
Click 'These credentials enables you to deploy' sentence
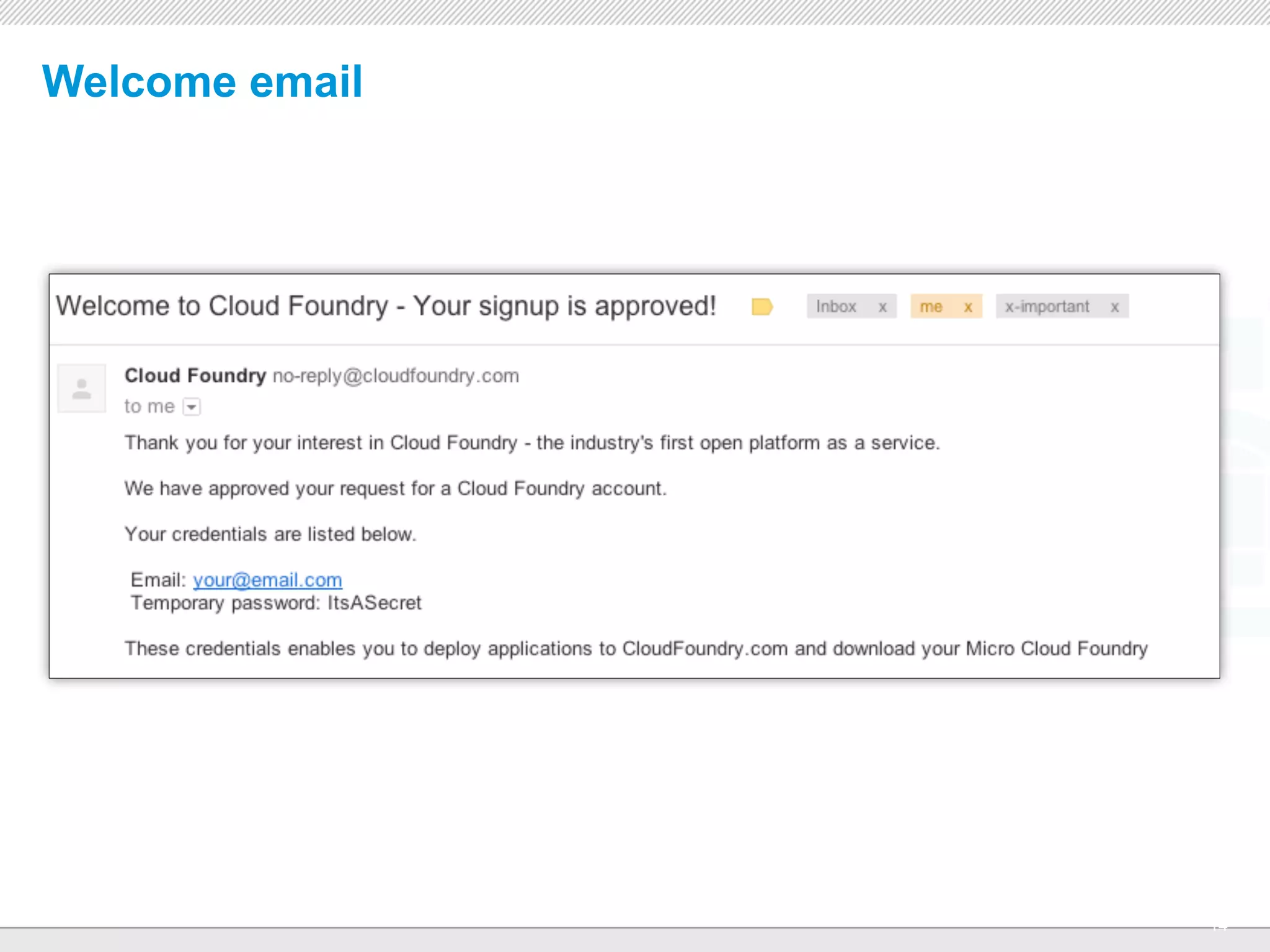tap(636, 649)
